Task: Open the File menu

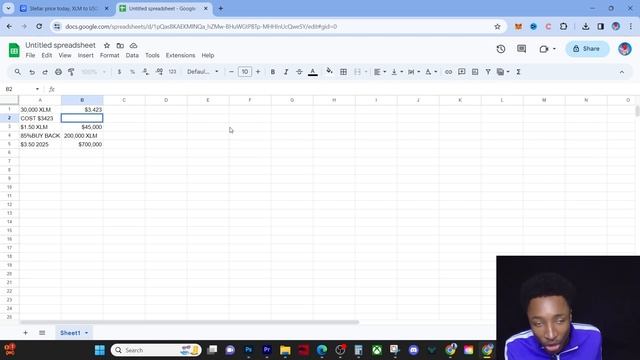Action: [30, 56]
